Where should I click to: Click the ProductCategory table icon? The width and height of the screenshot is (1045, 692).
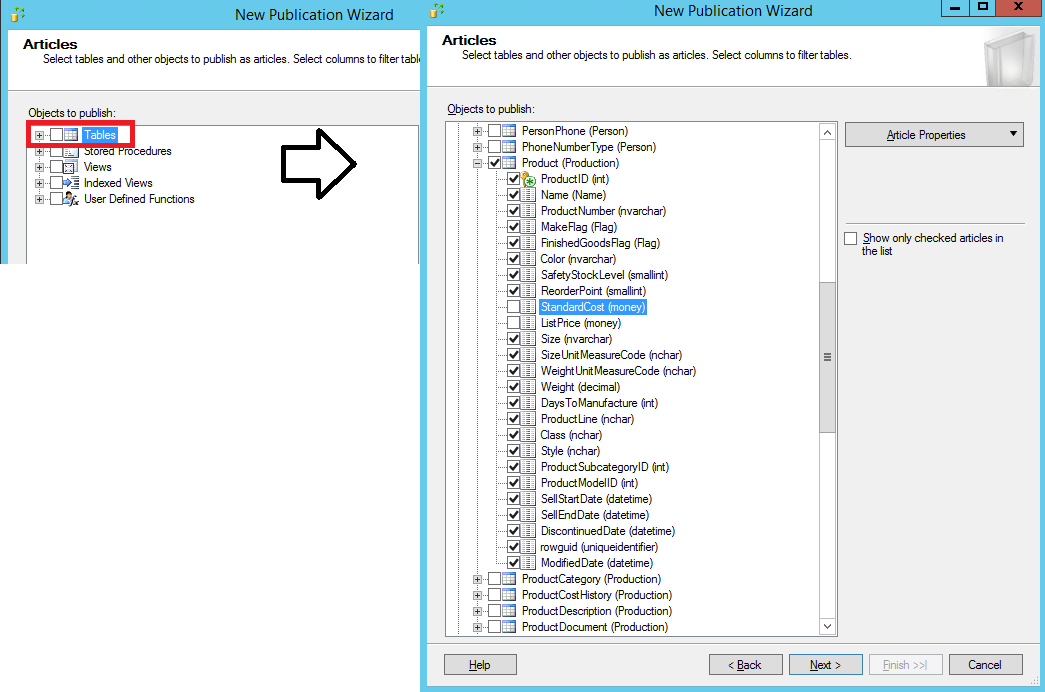[x=509, y=579]
